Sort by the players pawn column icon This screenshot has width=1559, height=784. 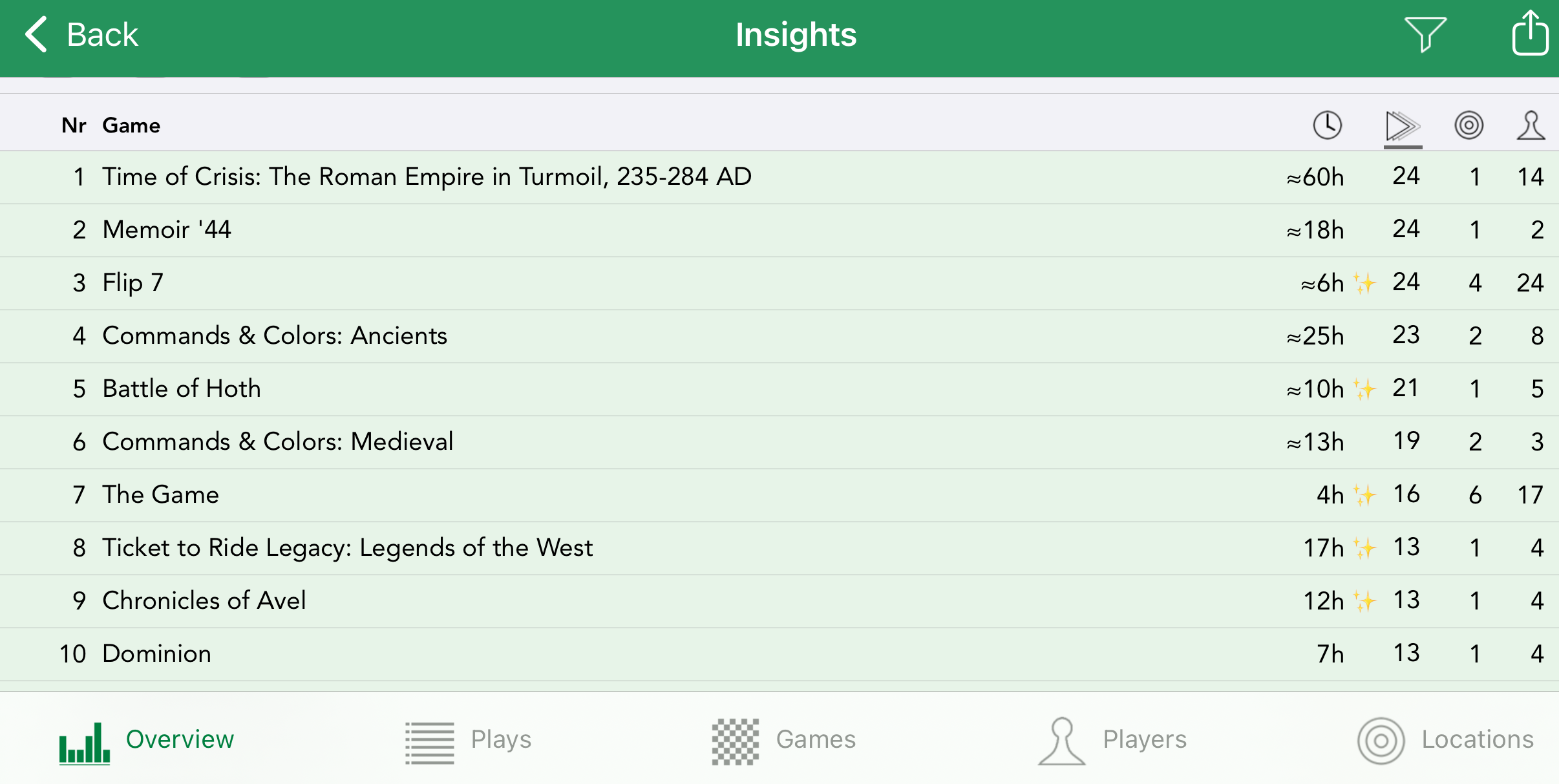(1531, 125)
